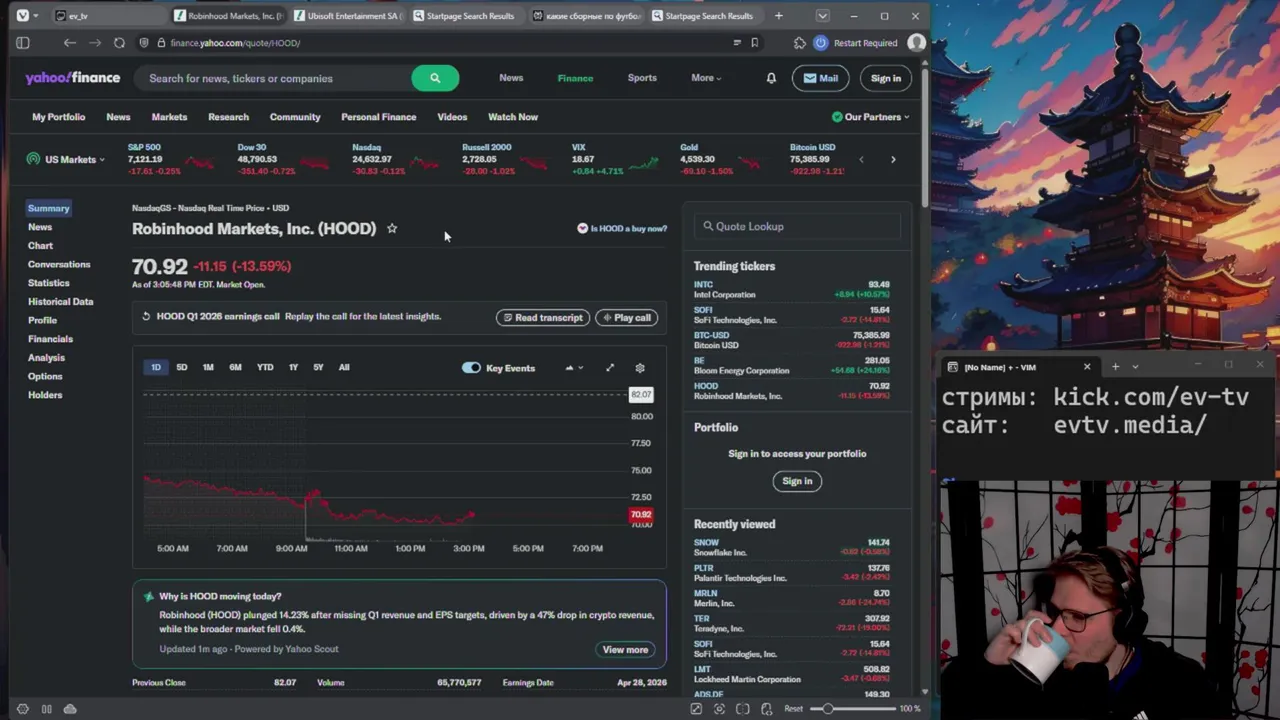Open reader view icon in address bar

pyautogui.click(x=737, y=43)
